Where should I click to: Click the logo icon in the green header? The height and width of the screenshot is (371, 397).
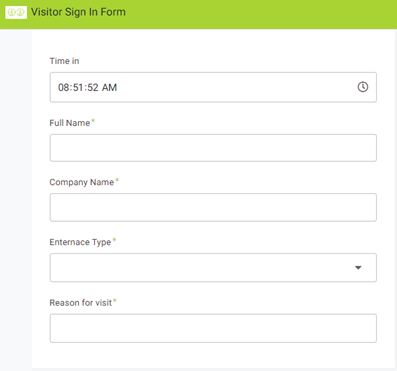point(16,13)
